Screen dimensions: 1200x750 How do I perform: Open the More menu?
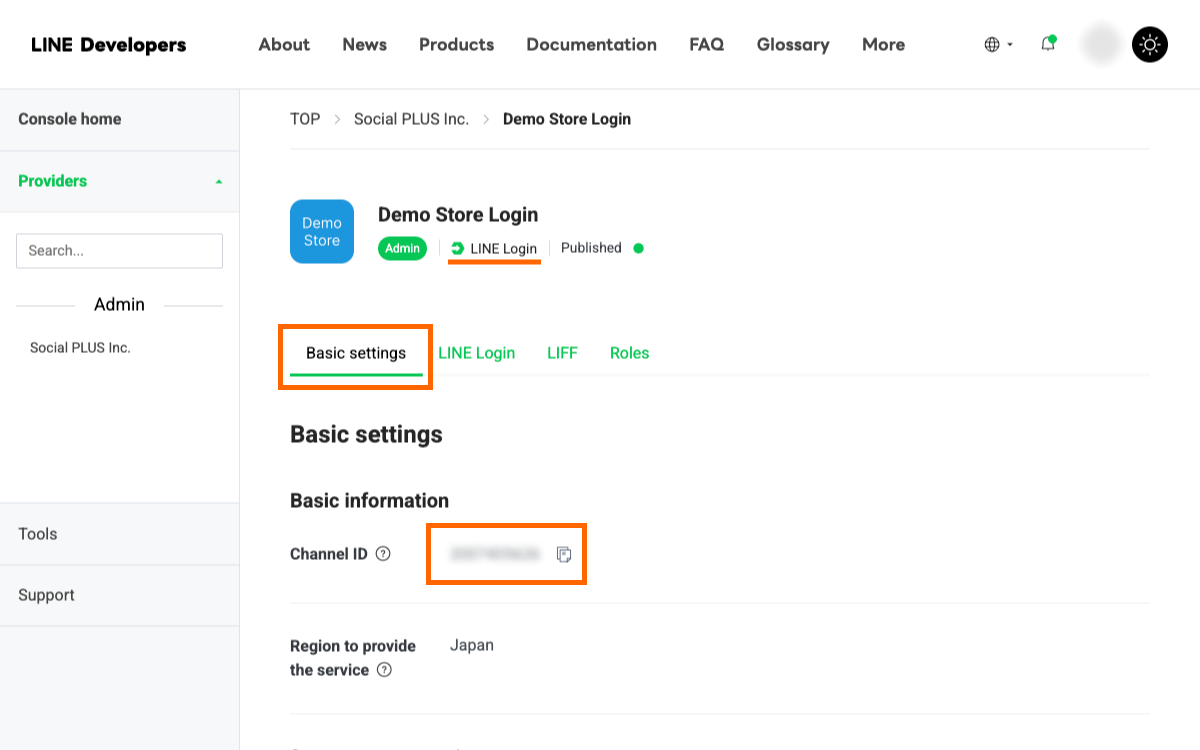pos(883,45)
